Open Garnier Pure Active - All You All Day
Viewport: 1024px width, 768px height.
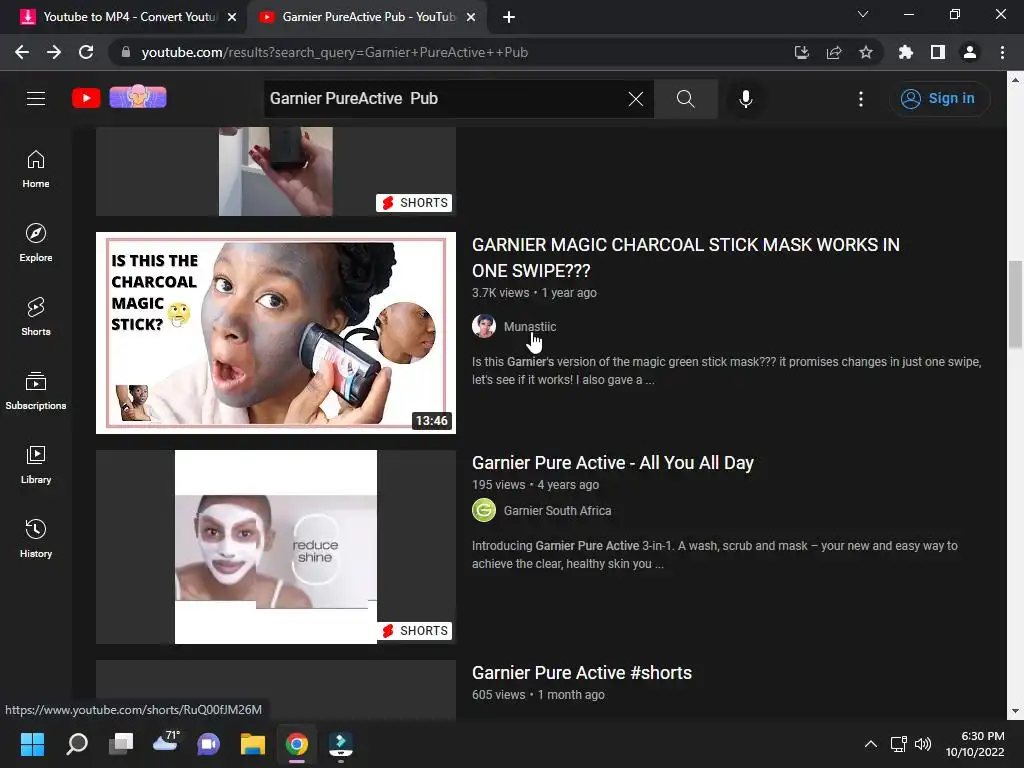tap(613, 462)
